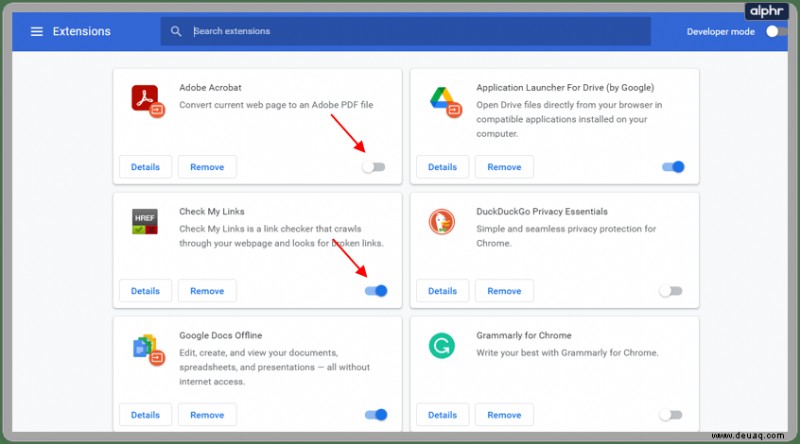Remove DuckDuckGo Privacy Essentials
800x444 pixels.
pyautogui.click(x=504, y=291)
